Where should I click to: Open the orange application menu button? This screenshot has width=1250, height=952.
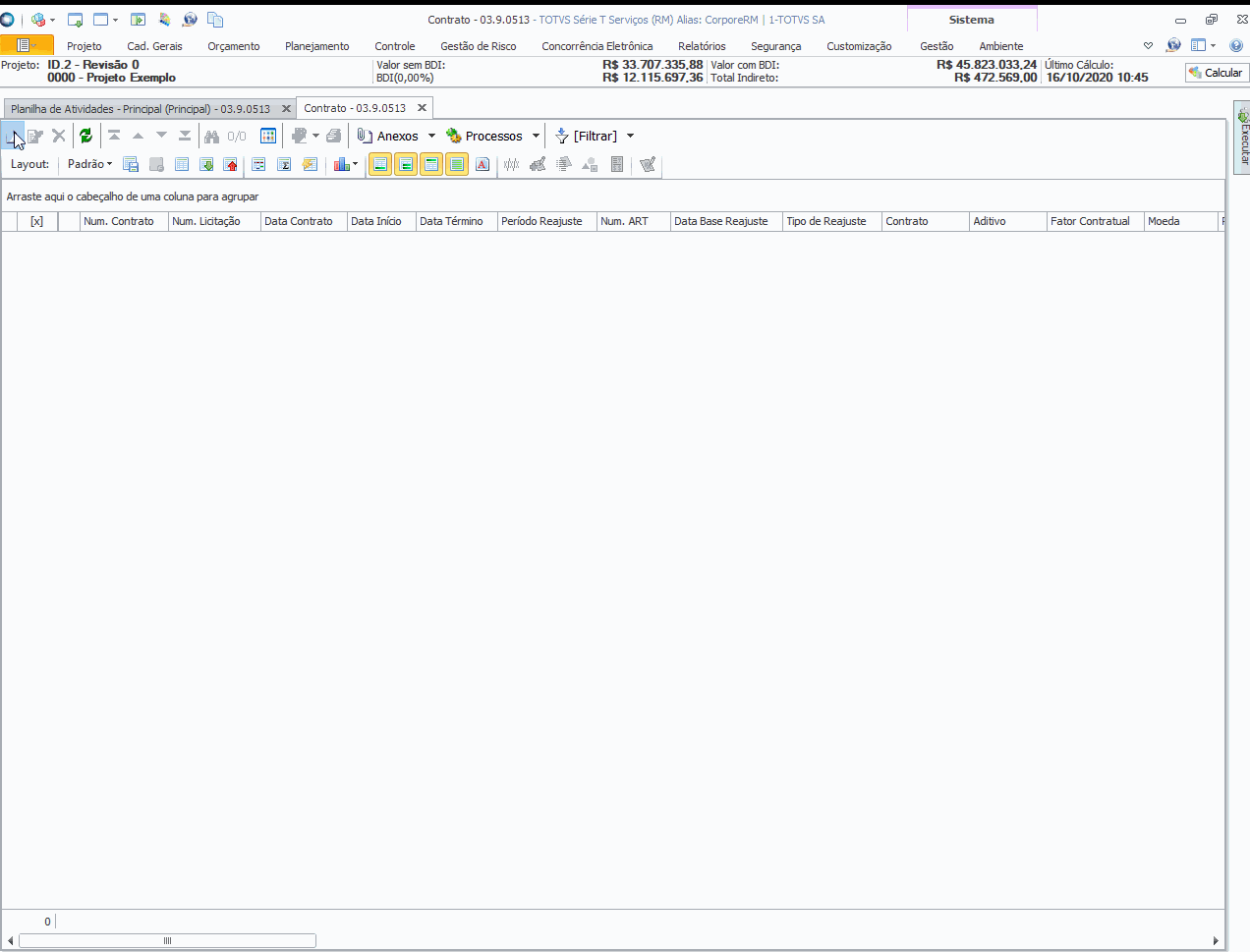[27, 45]
